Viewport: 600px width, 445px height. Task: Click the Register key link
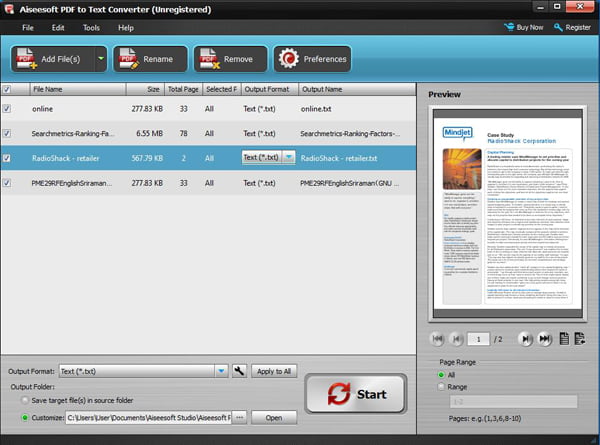[572, 27]
